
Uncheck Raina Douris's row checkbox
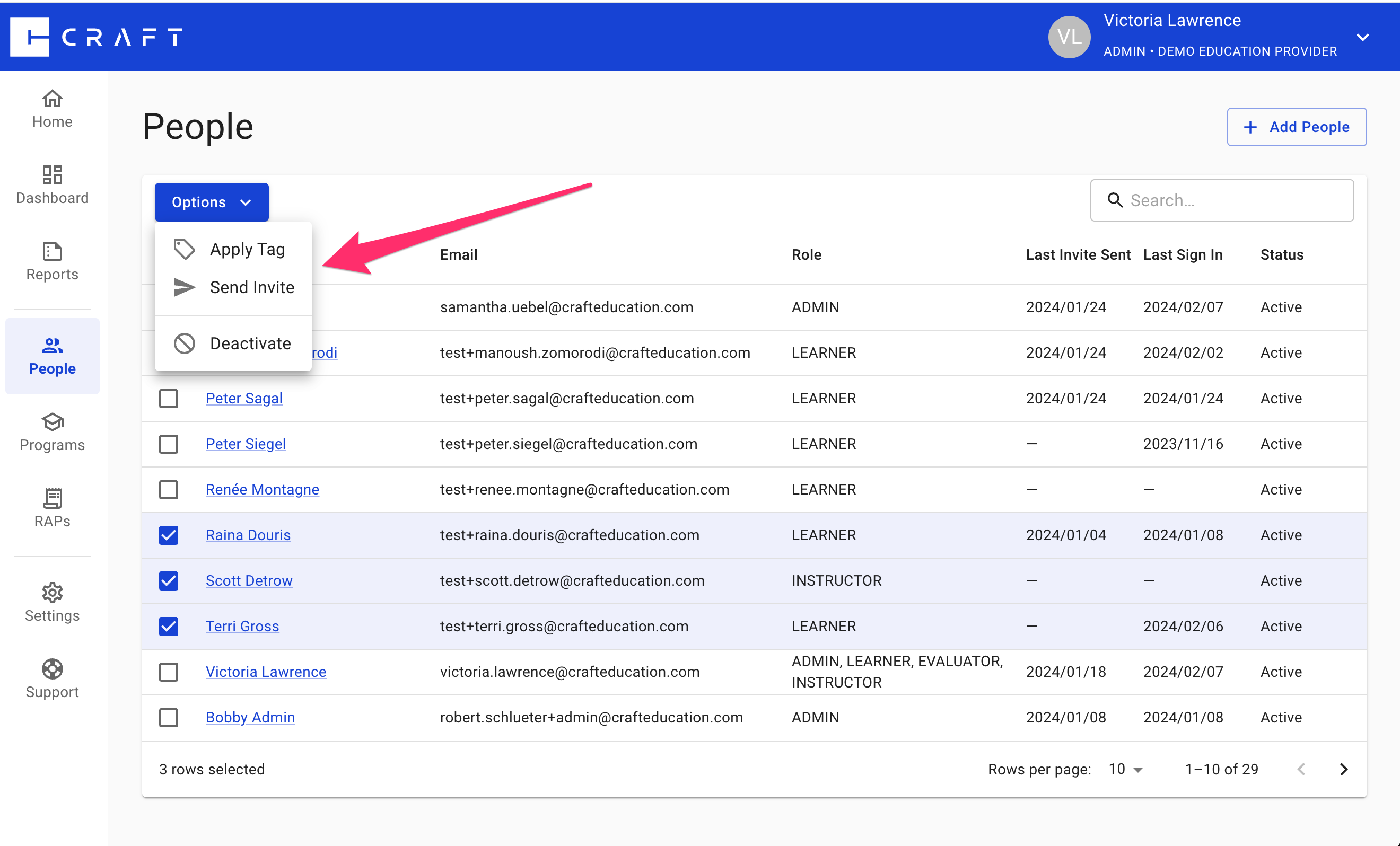169,535
